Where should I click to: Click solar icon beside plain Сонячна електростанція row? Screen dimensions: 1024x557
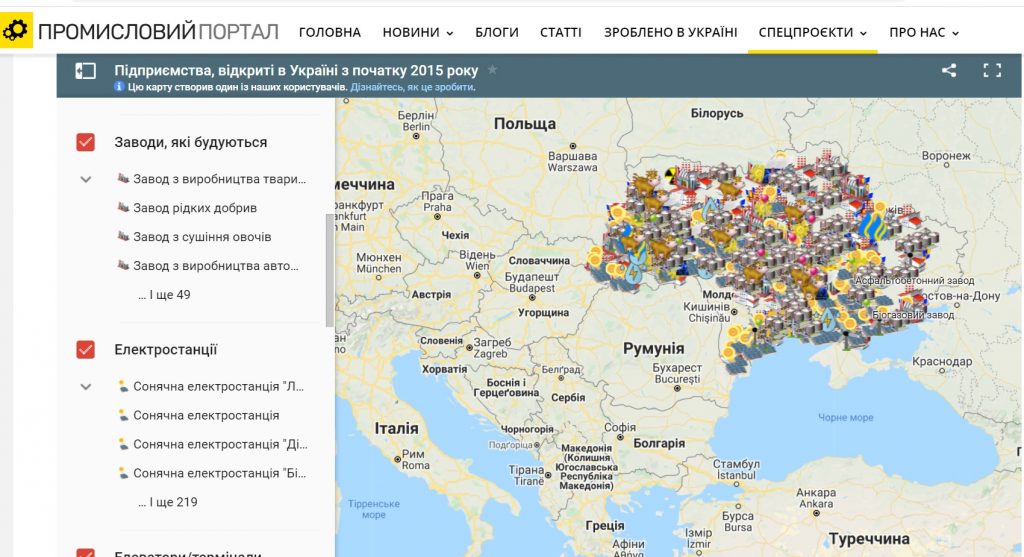coord(123,415)
